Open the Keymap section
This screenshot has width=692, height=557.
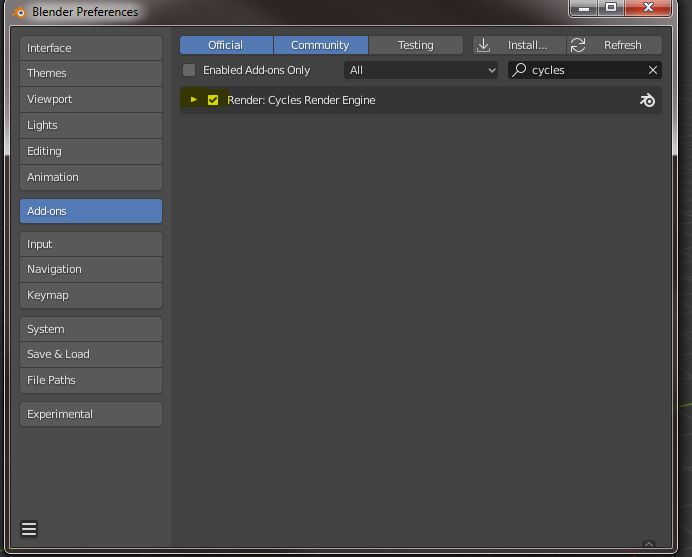[x=91, y=295]
